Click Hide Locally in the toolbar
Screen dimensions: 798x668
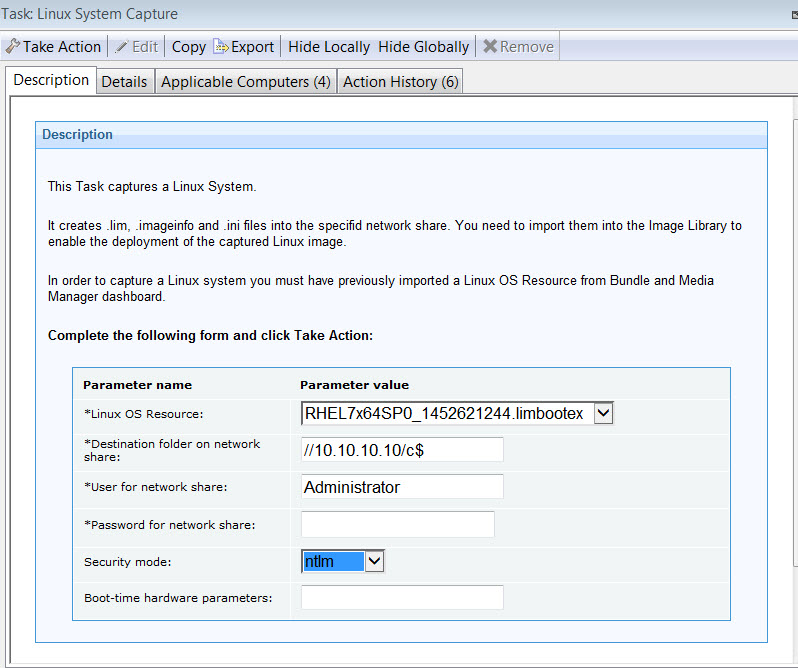point(329,47)
